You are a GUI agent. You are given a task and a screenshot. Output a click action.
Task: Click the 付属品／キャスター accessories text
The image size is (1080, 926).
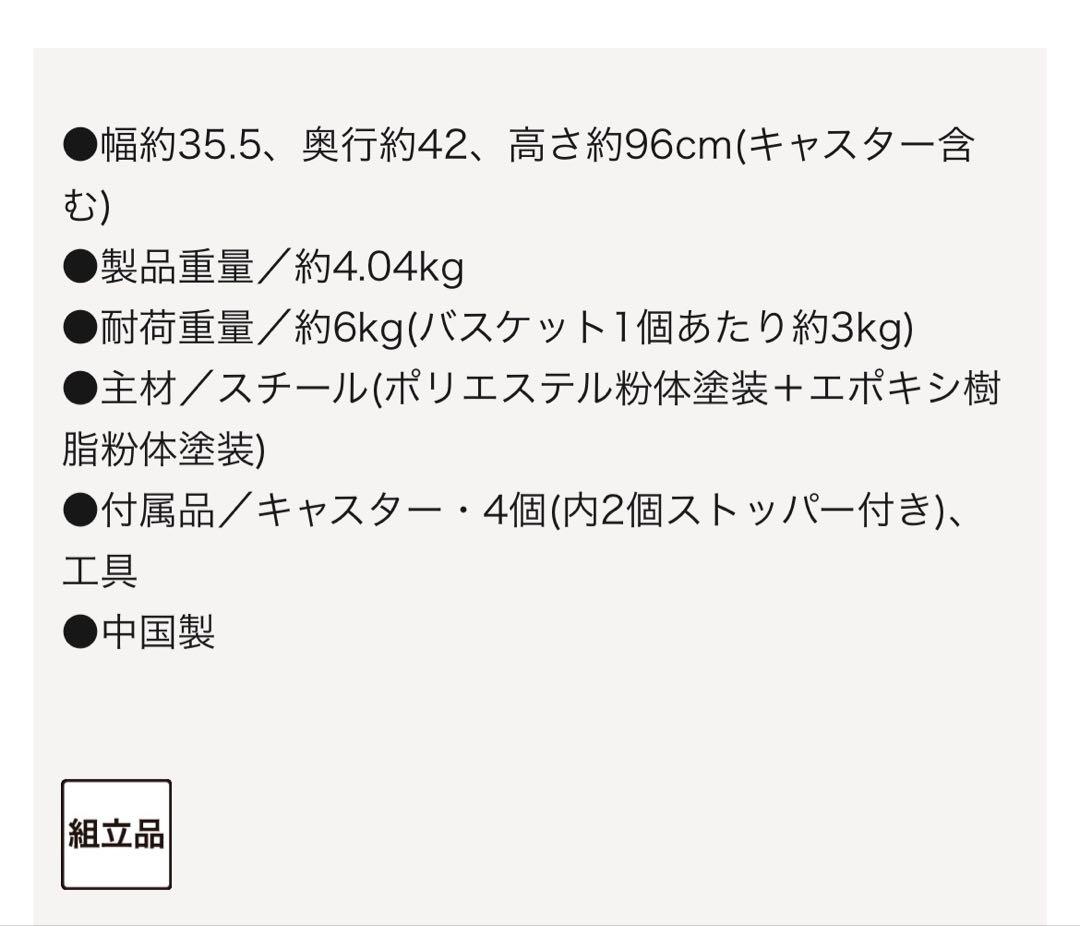click(x=271, y=511)
